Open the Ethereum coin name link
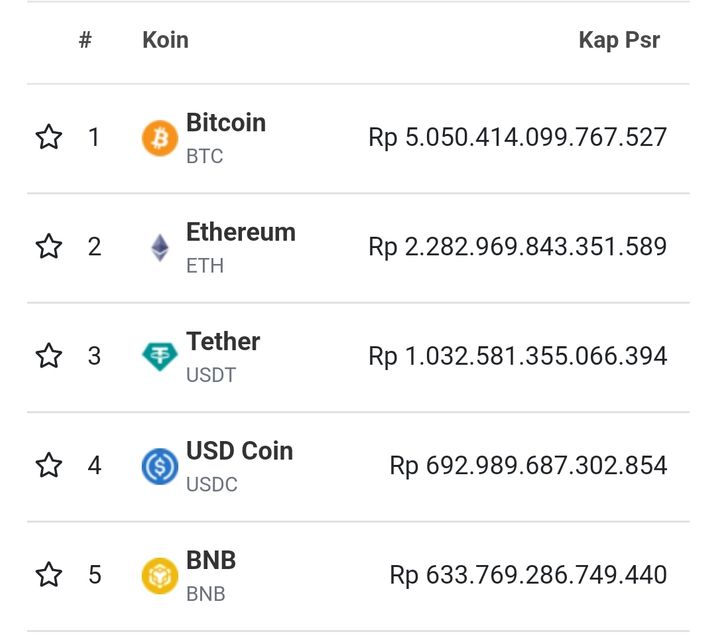The image size is (716, 640). tap(241, 232)
